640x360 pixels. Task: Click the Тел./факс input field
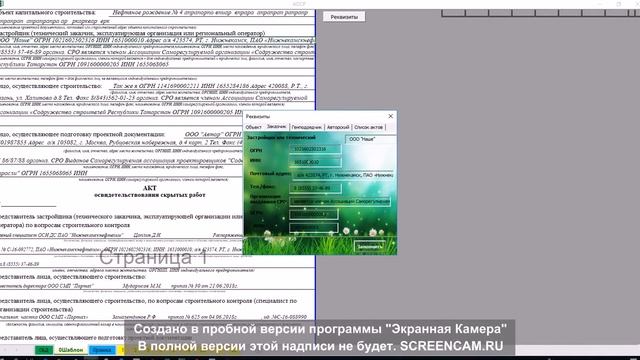click(315, 188)
